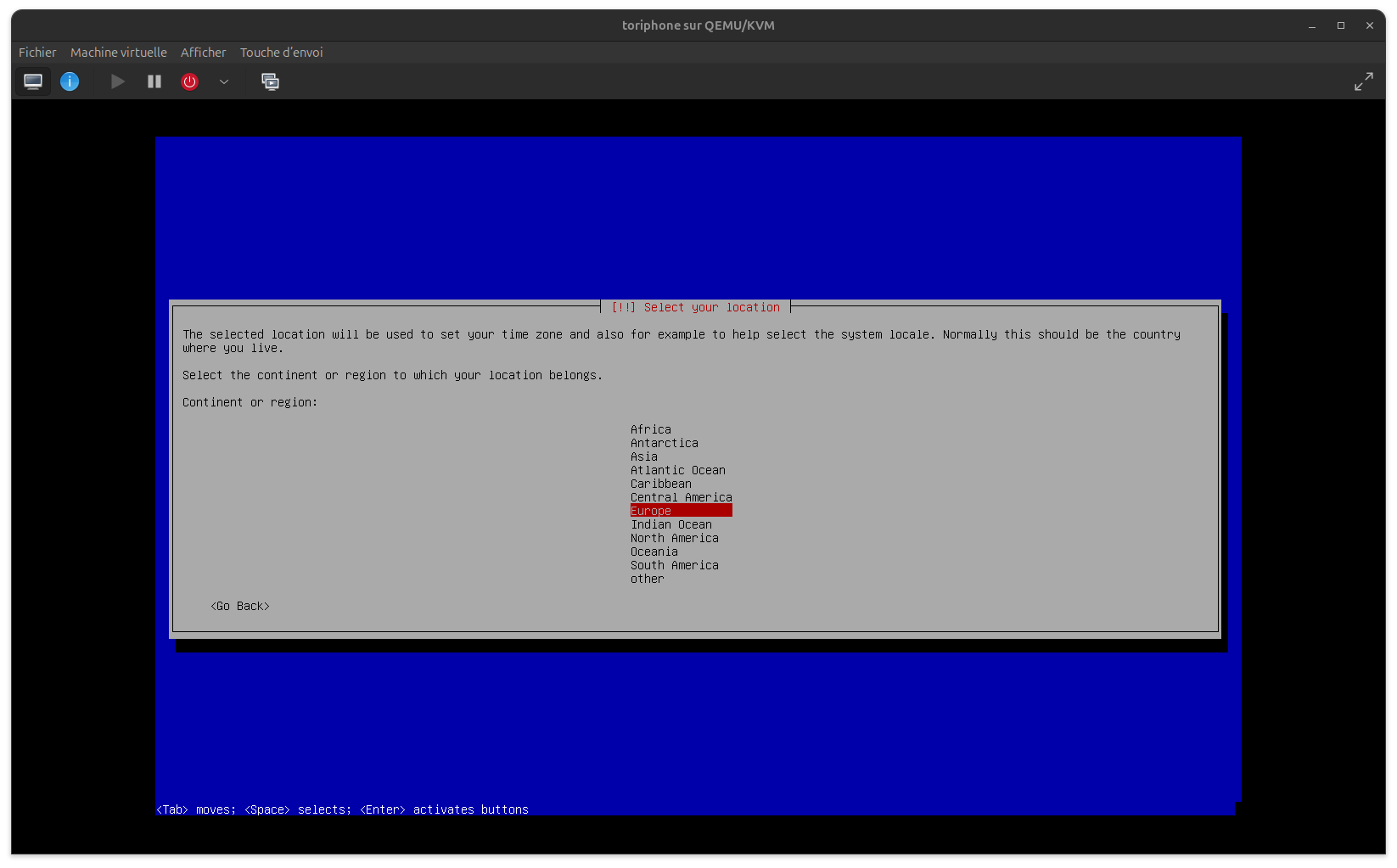This screenshot has height=868, width=1397.
Task: Show the graphical console view icon
Action: pyautogui.click(x=33, y=81)
